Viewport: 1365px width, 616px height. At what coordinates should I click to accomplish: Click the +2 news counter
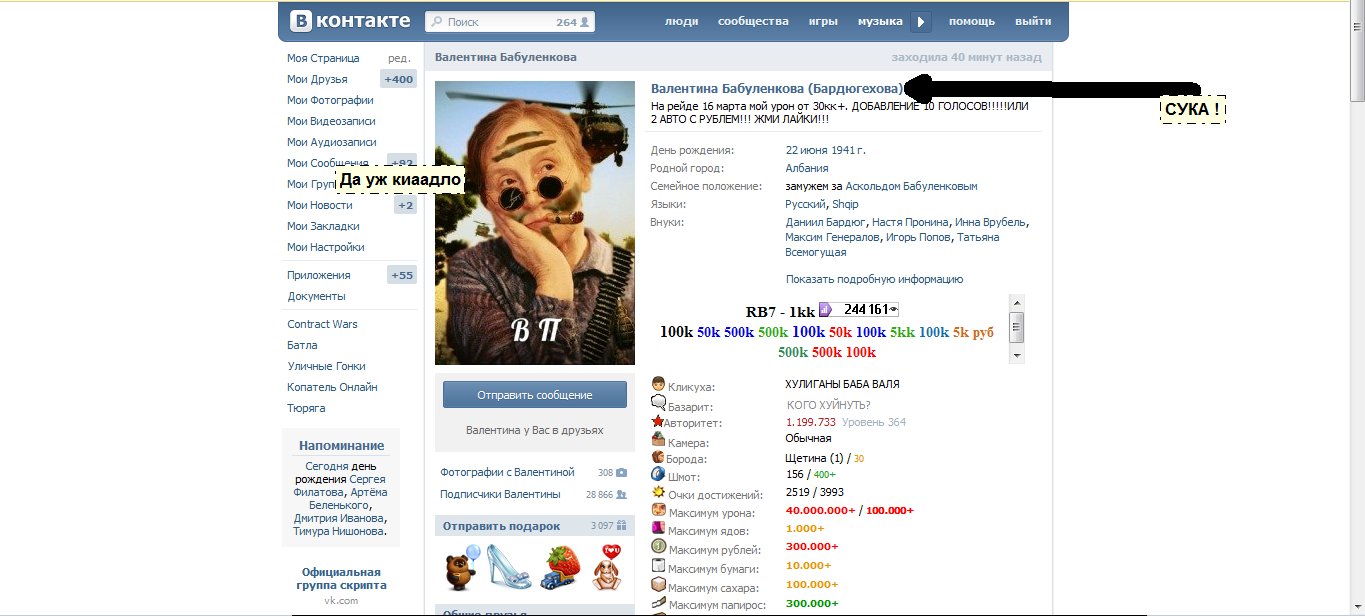pos(405,205)
